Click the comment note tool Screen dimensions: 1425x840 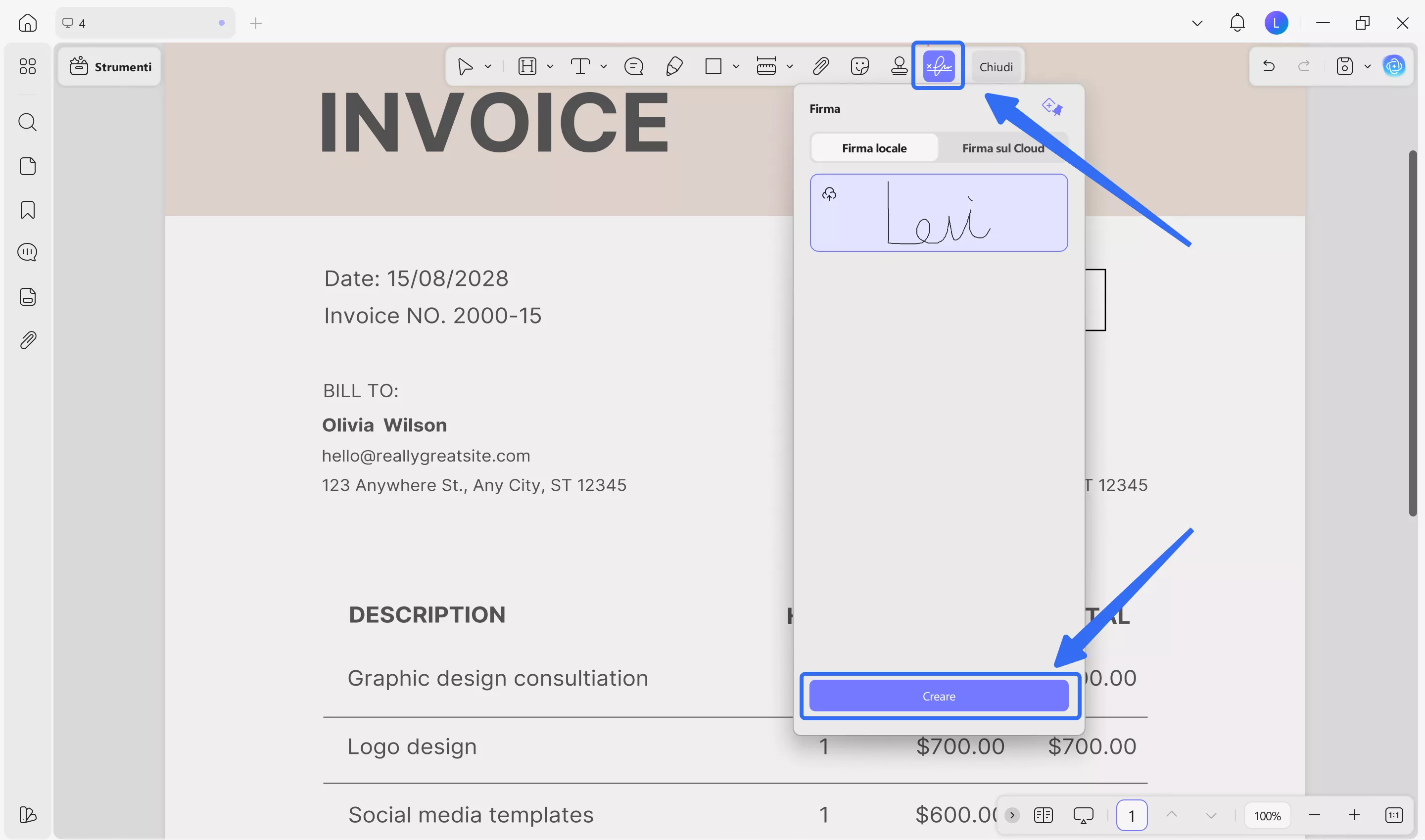(633, 67)
